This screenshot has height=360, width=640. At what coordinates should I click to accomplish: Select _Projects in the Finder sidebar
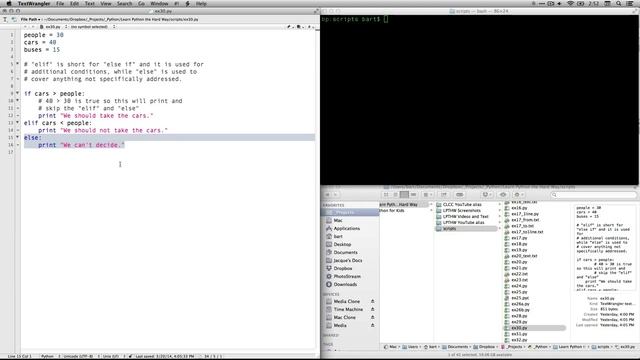pyautogui.click(x=351, y=212)
